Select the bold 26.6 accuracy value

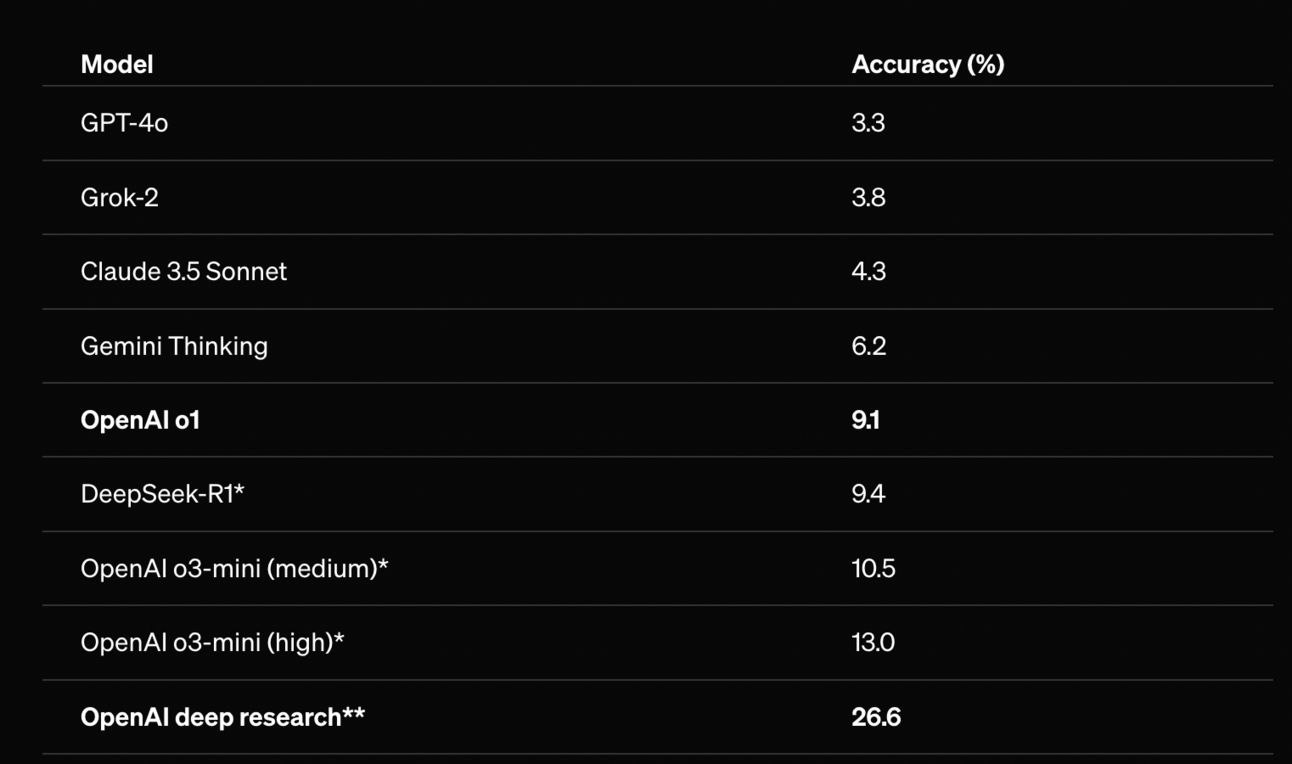pyautogui.click(x=876, y=717)
